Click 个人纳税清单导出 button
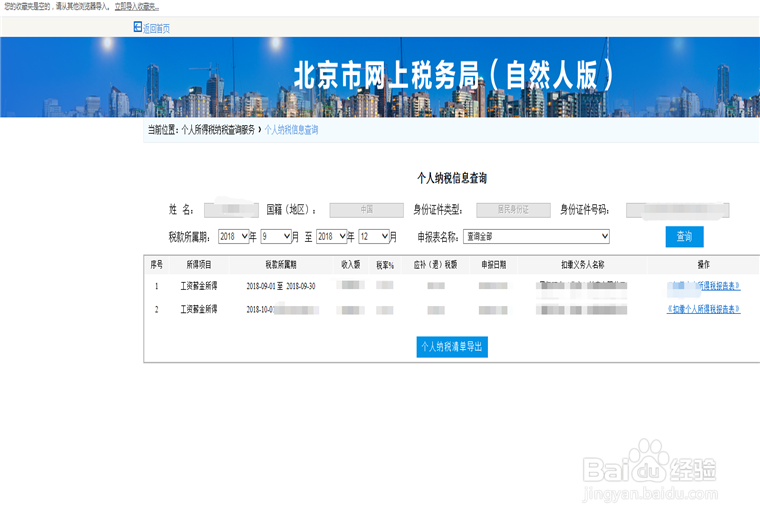760x520 pixels. (x=452, y=347)
